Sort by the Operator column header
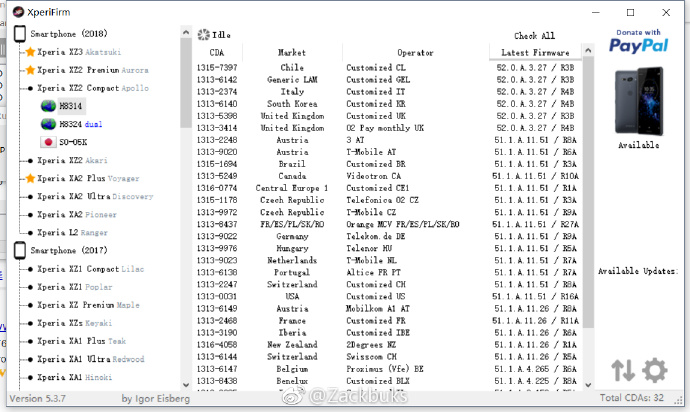The height and width of the screenshot is (412, 690). click(415, 52)
